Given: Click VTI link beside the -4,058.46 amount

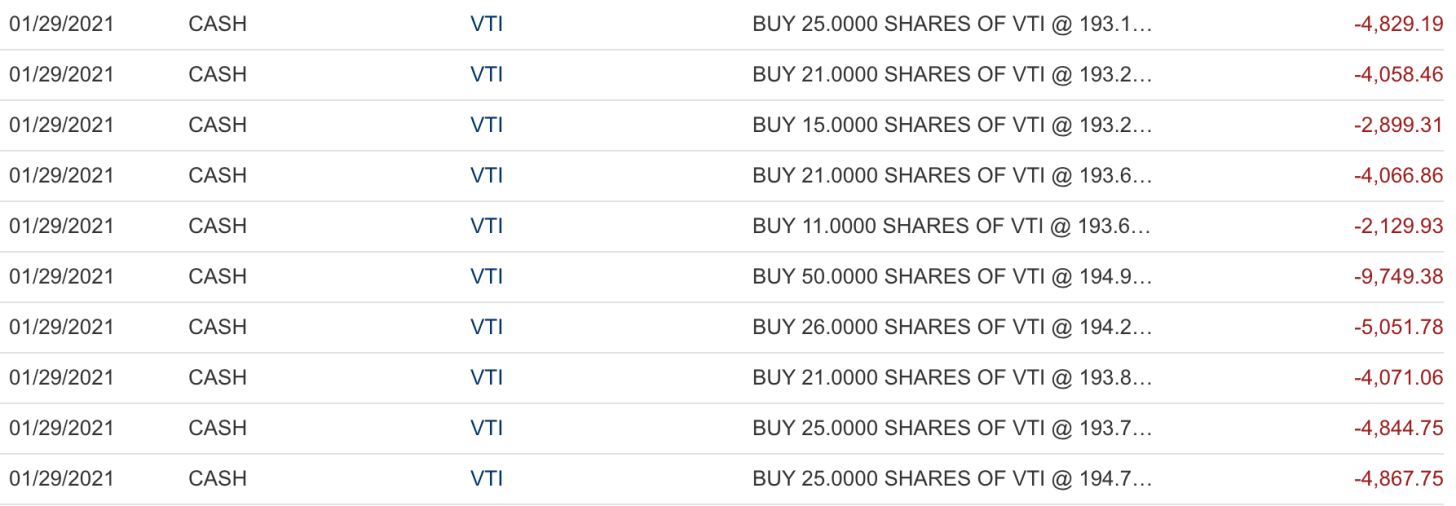Looking at the screenshot, I should [x=486, y=74].
